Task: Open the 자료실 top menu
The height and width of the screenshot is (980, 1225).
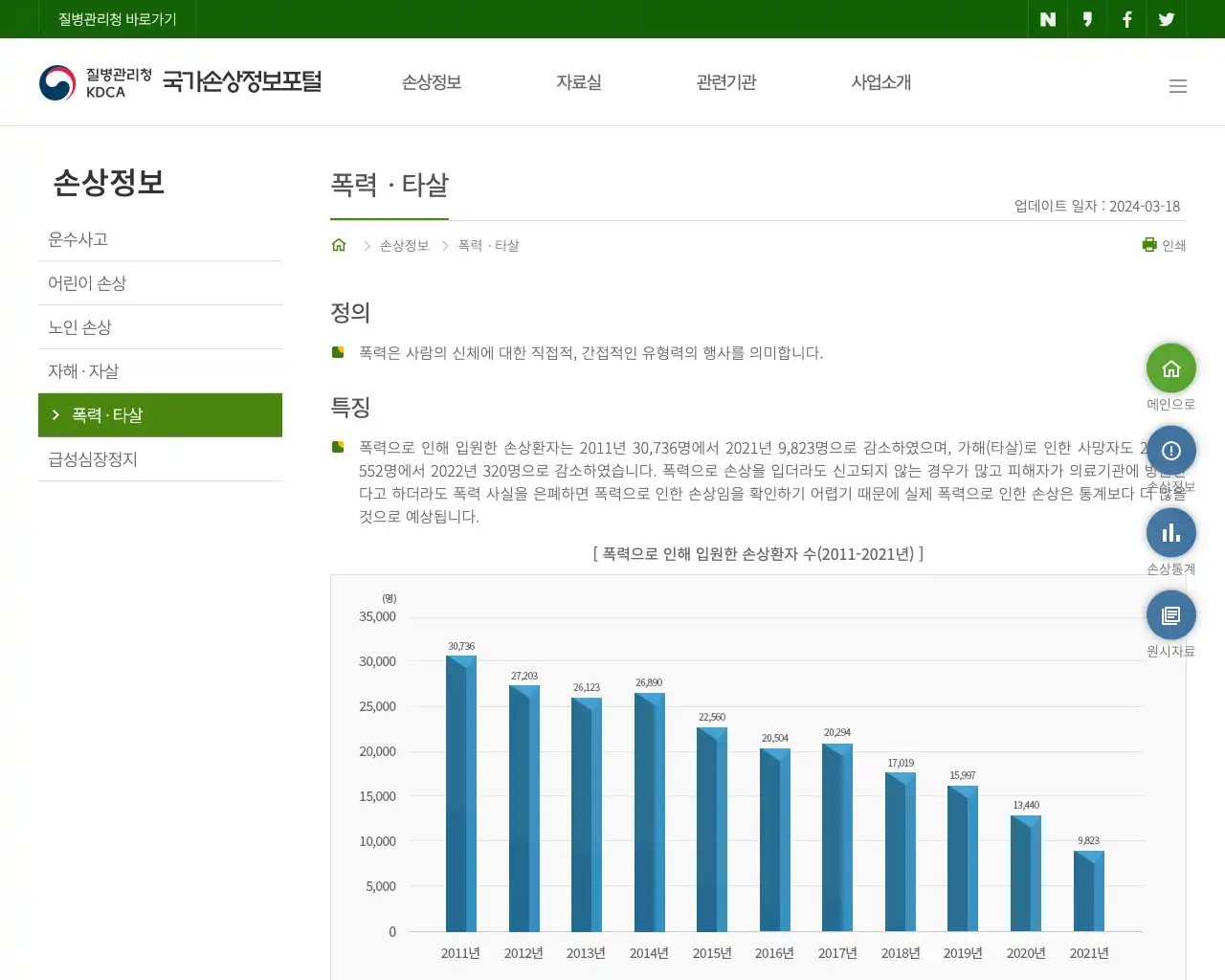Action: (x=579, y=82)
